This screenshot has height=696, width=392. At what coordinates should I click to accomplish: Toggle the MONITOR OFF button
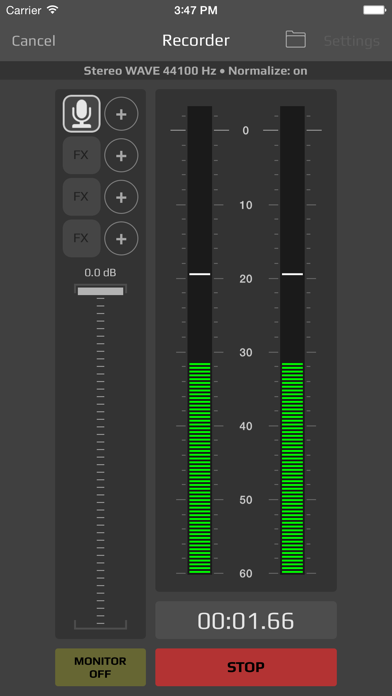pos(100,667)
